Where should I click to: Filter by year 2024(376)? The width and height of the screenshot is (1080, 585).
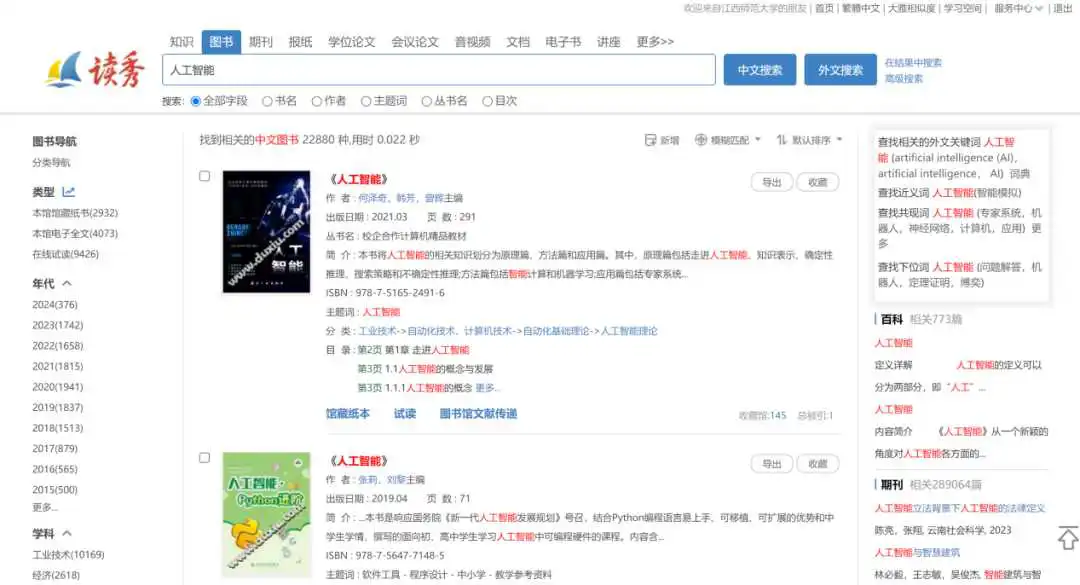click(x=55, y=305)
